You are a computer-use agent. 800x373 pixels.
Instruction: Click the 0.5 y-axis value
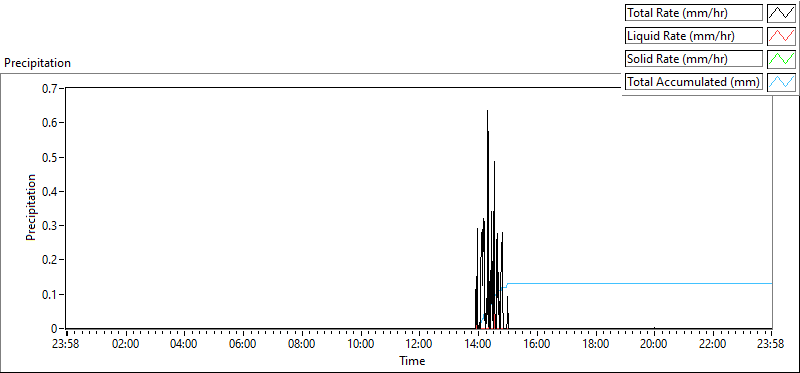pyautogui.click(x=49, y=157)
